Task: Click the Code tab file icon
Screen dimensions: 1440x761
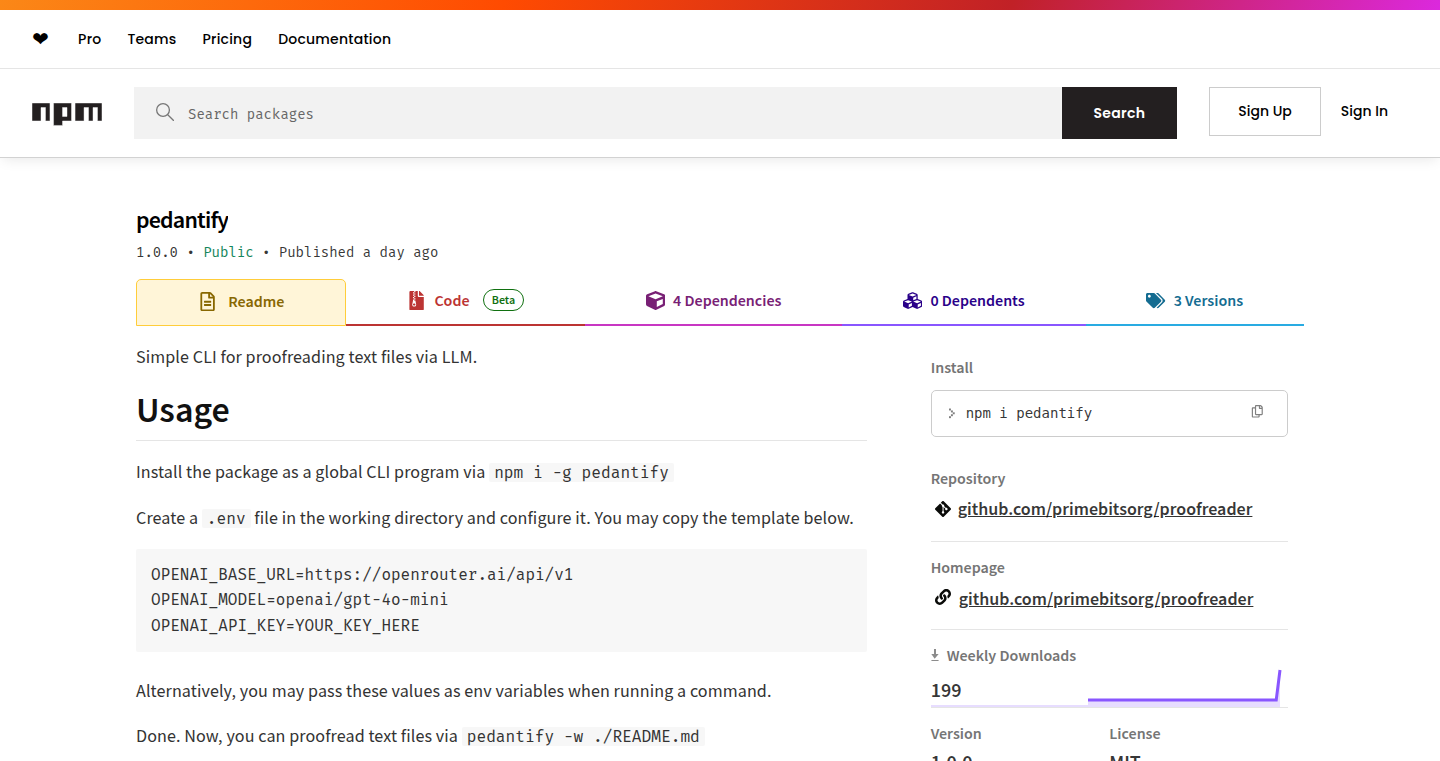Action: pyautogui.click(x=416, y=301)
